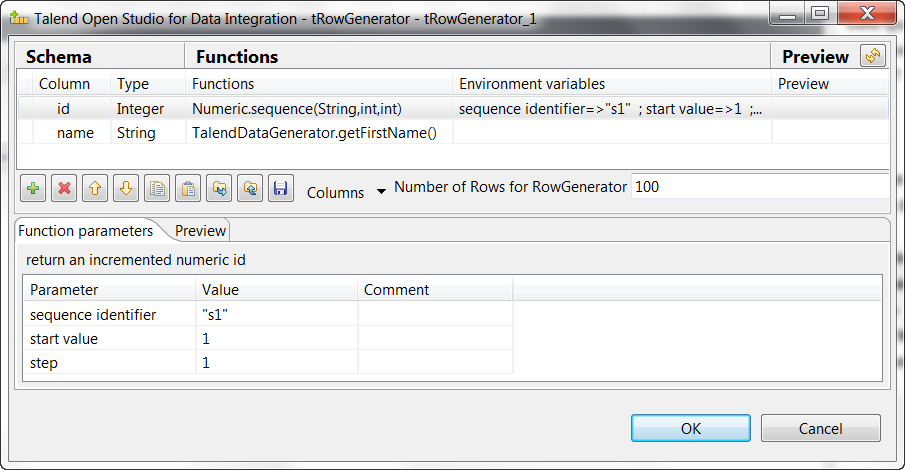Click the green plus add-column icon
Screen dimensions: 905x470
click(34, 187)
